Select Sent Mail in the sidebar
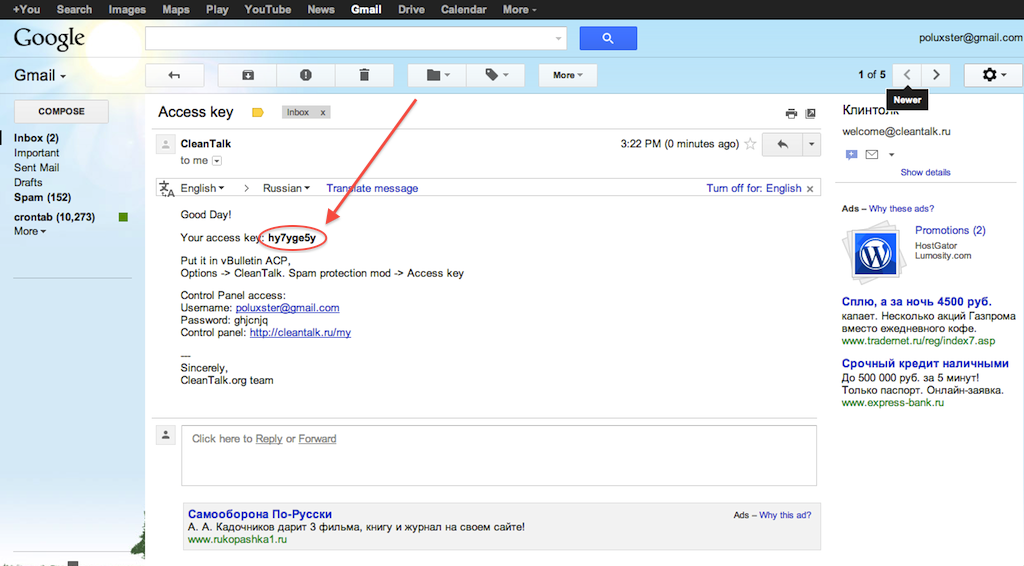Image resolution: width=1024 pixels, height=566 pixels. click(x=36, y=168)
